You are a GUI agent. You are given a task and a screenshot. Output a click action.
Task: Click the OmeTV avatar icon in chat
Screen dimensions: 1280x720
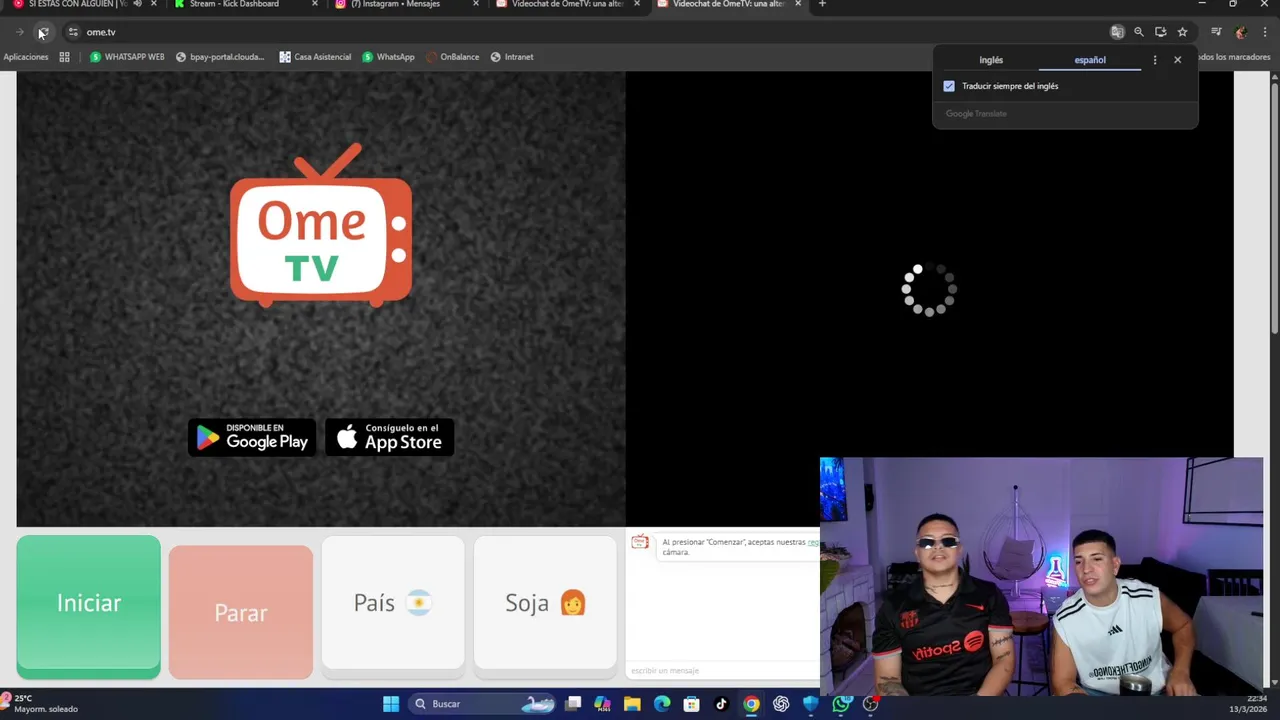point(640,542)
